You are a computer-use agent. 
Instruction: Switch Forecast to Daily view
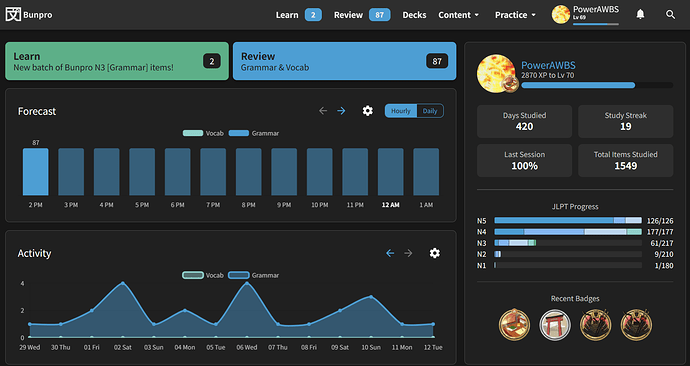pos(430,111)
